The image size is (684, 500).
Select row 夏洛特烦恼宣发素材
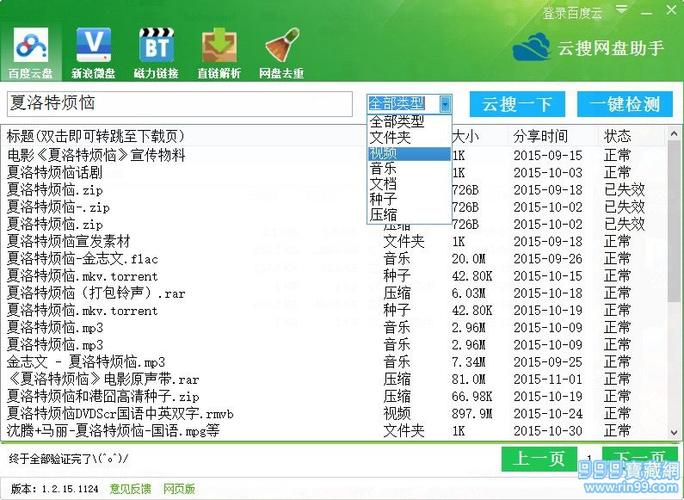335,241
